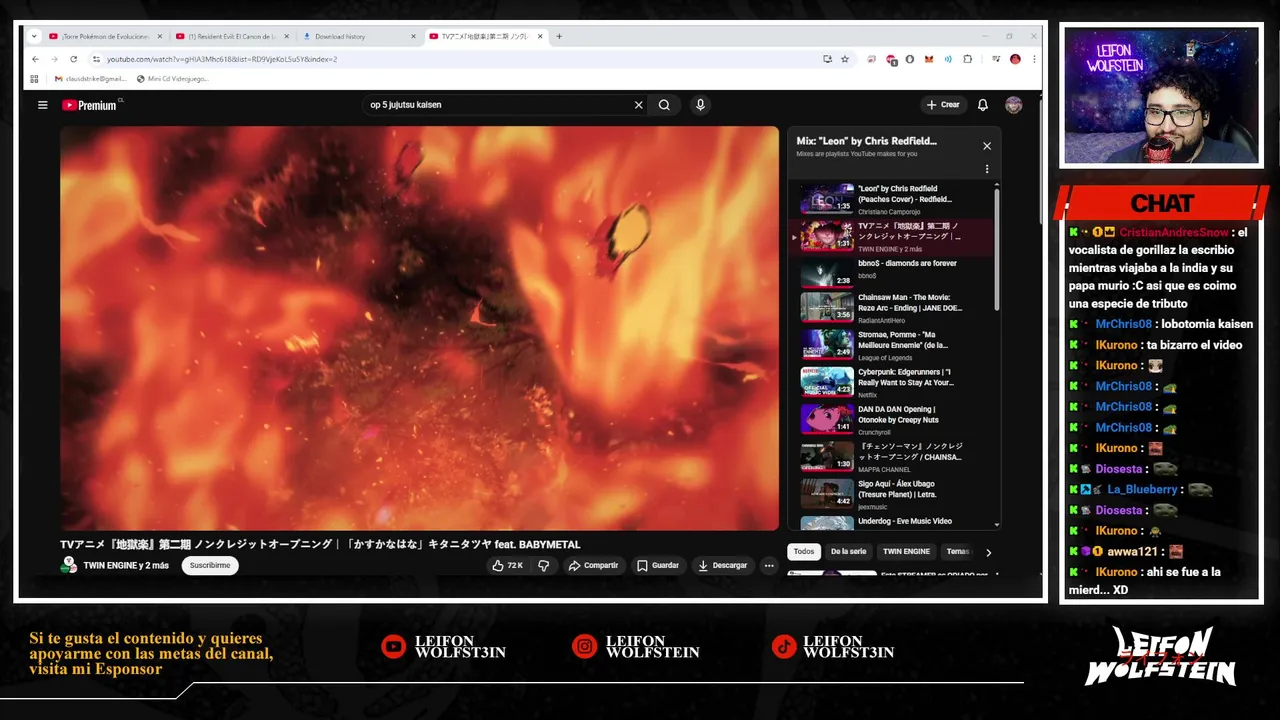
Task: Open the bookmarks apps grid icon
Action: (34, 78)
